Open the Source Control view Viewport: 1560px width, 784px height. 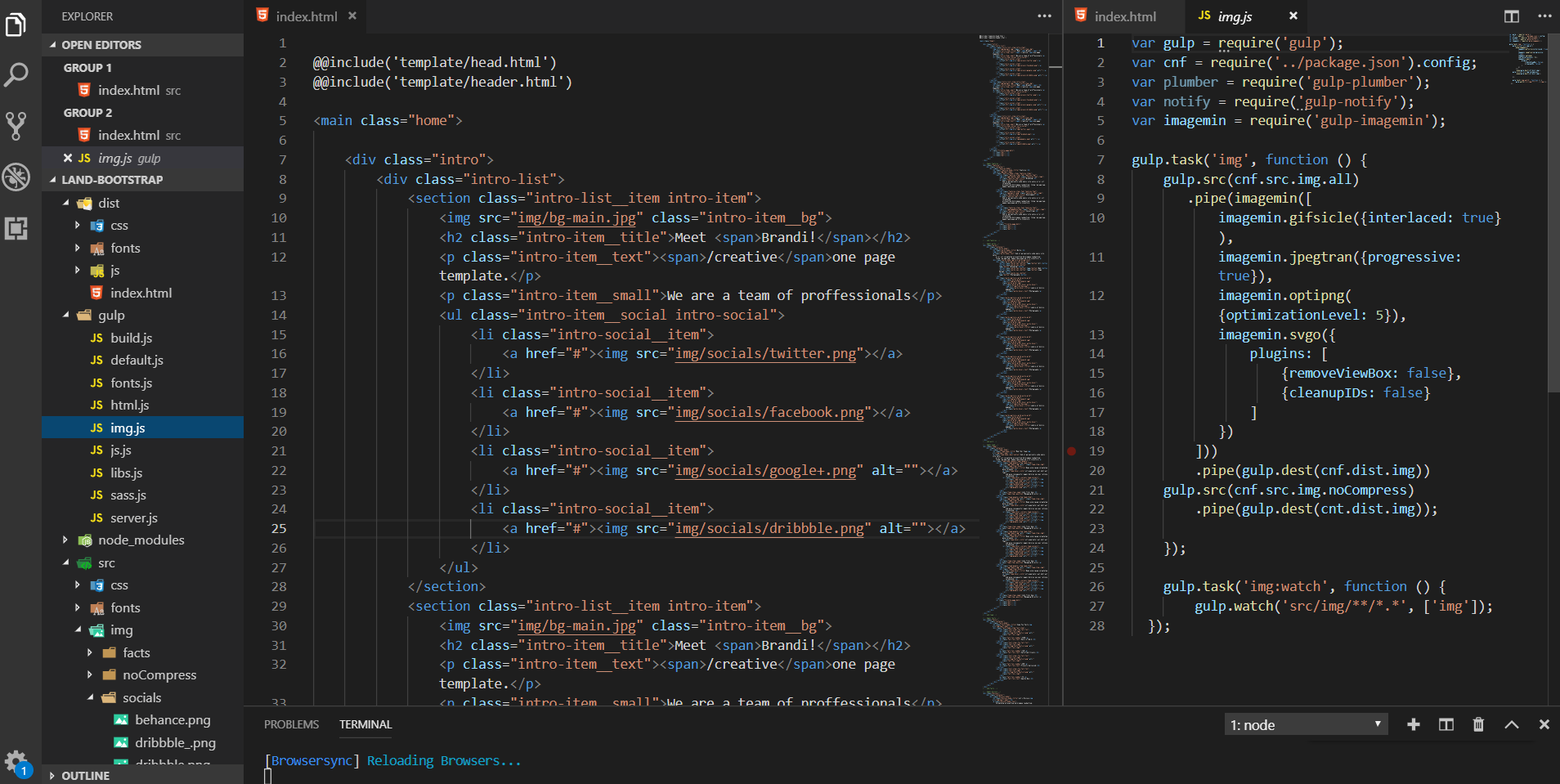coord(16,125)
